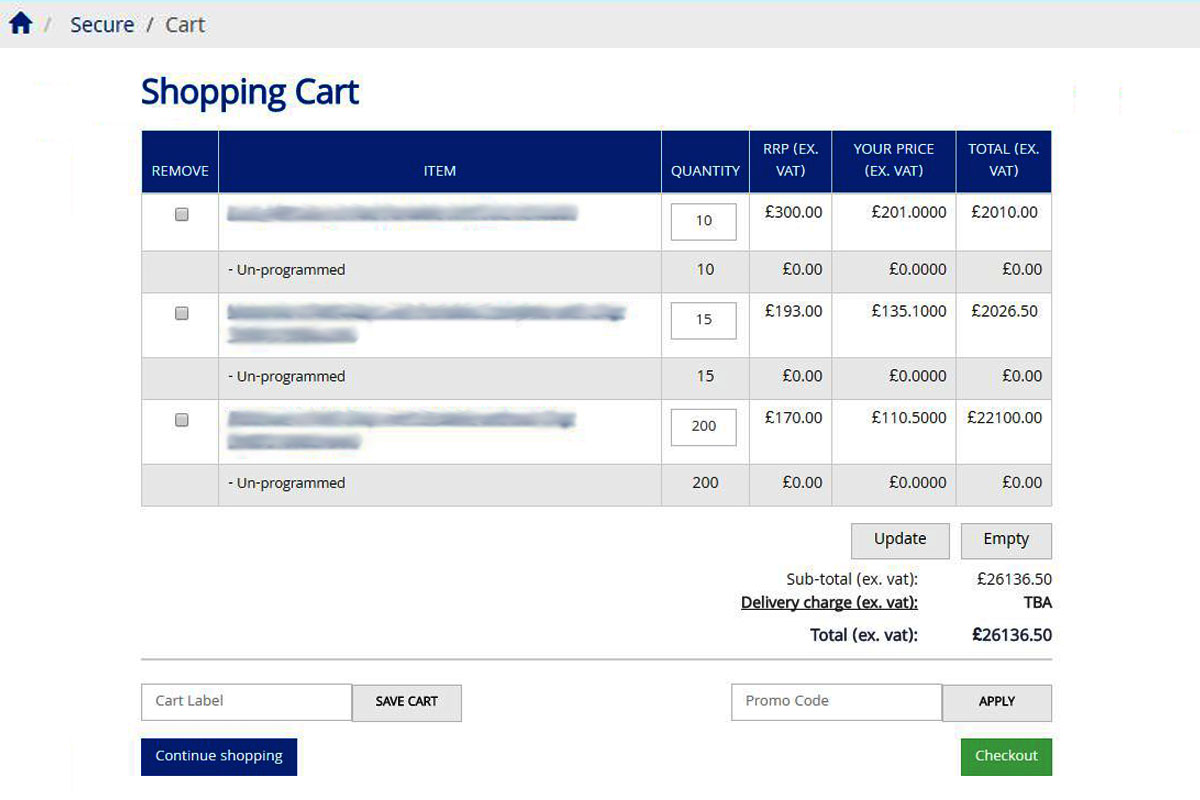Click the quantity field showing 200

point(703,426)
